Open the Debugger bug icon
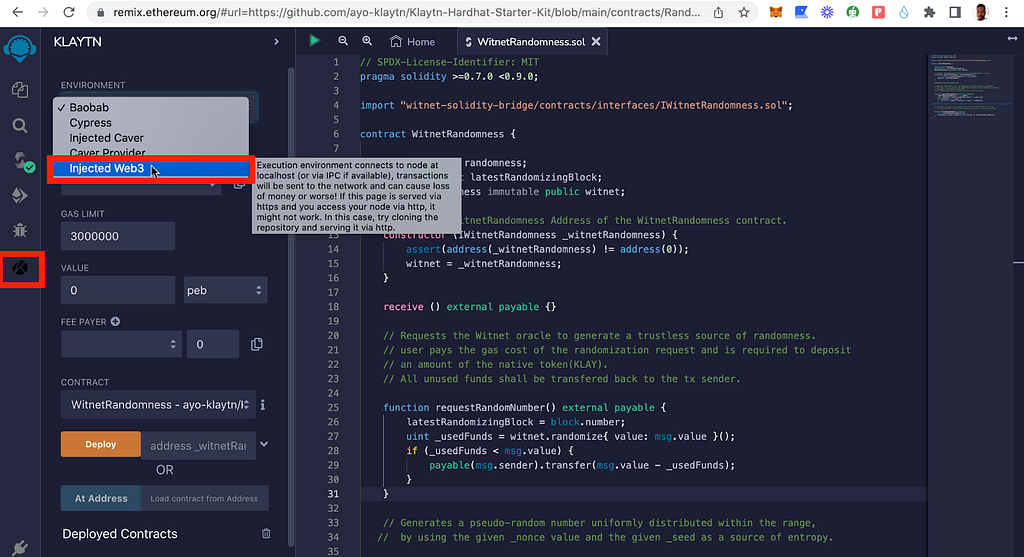Image resolution: width=1024 pixels, height=557 pixels. 20,230
